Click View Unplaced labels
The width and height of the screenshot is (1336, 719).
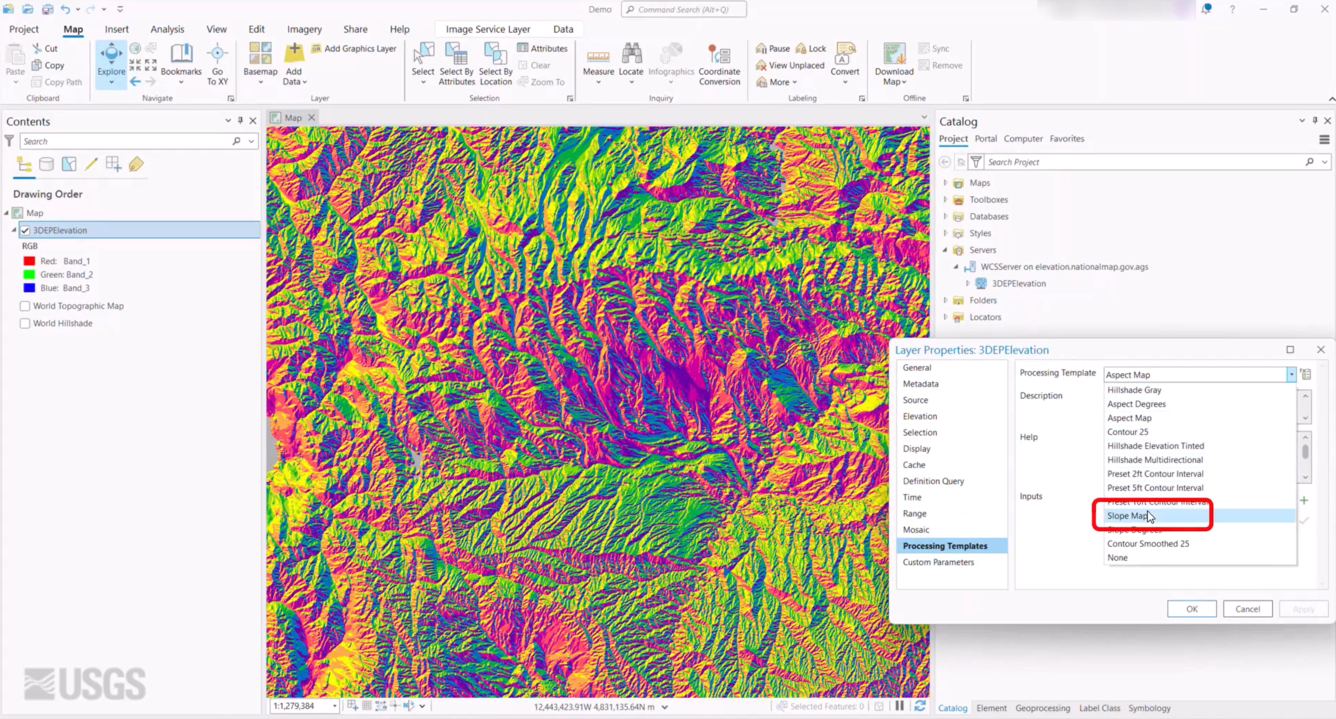click(x=790, y=65)
